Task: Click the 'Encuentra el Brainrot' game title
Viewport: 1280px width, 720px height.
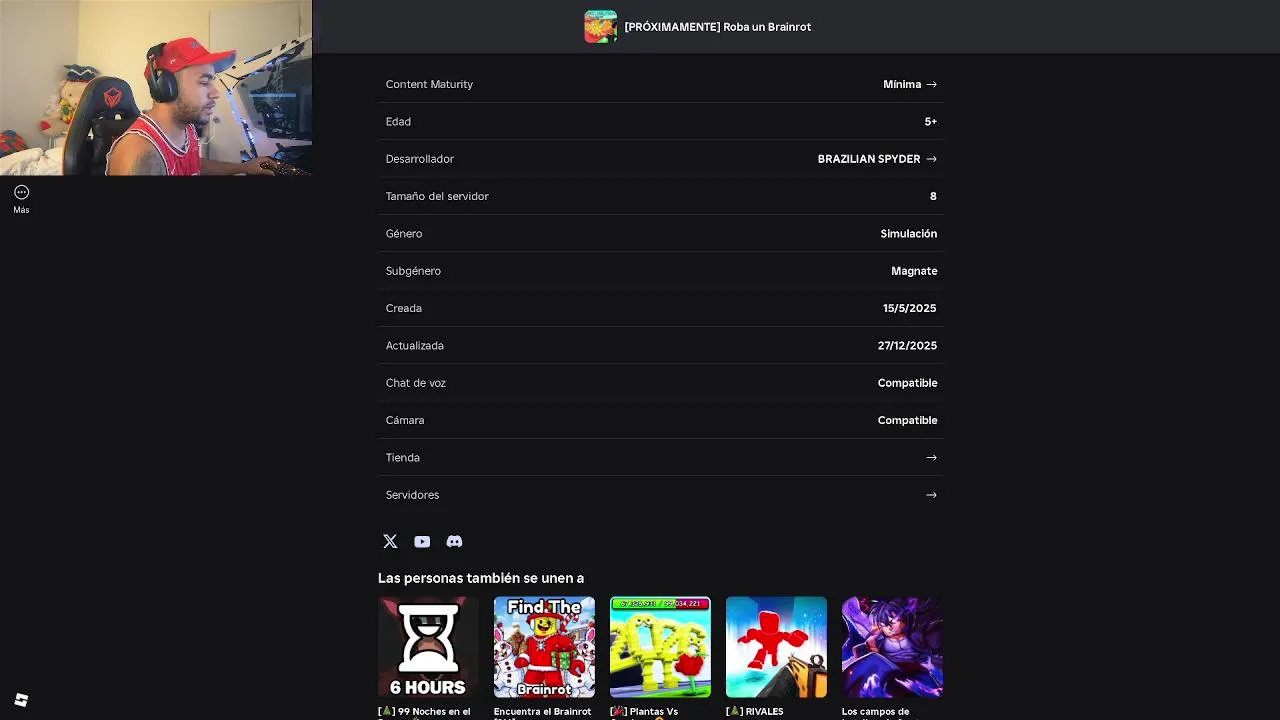Action: coord(542,712)
